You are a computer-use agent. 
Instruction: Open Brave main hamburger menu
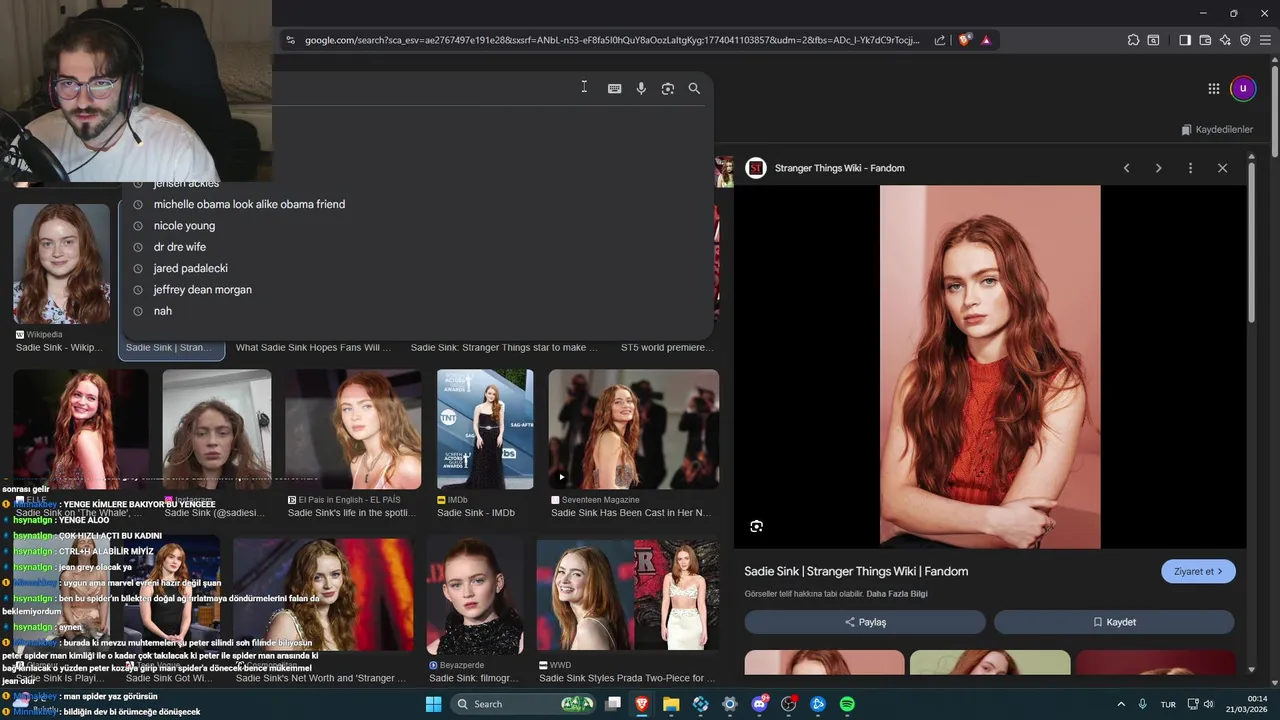(x=1265, y=40)
